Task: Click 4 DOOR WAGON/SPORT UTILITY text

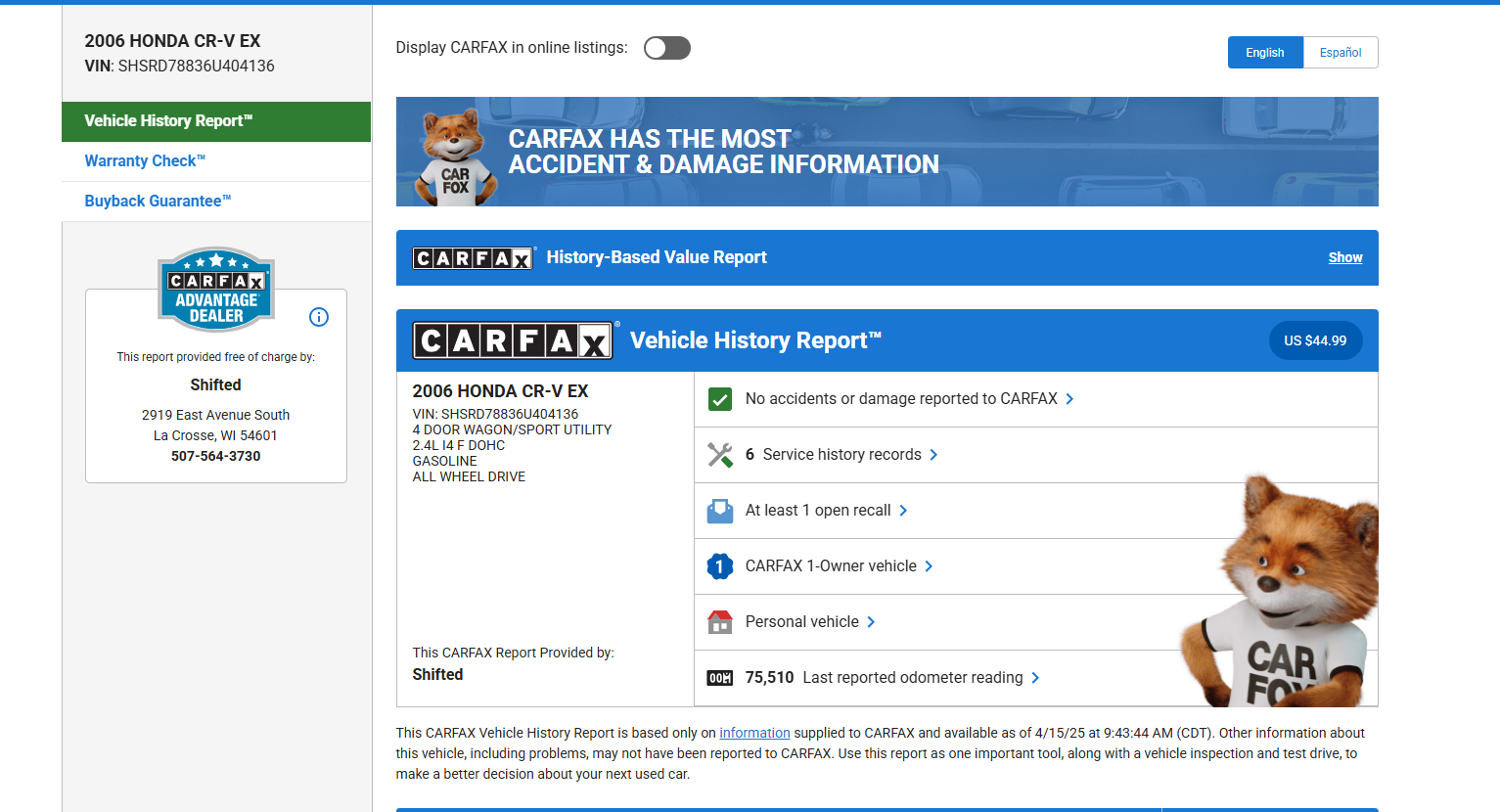Action: (512, 429)
